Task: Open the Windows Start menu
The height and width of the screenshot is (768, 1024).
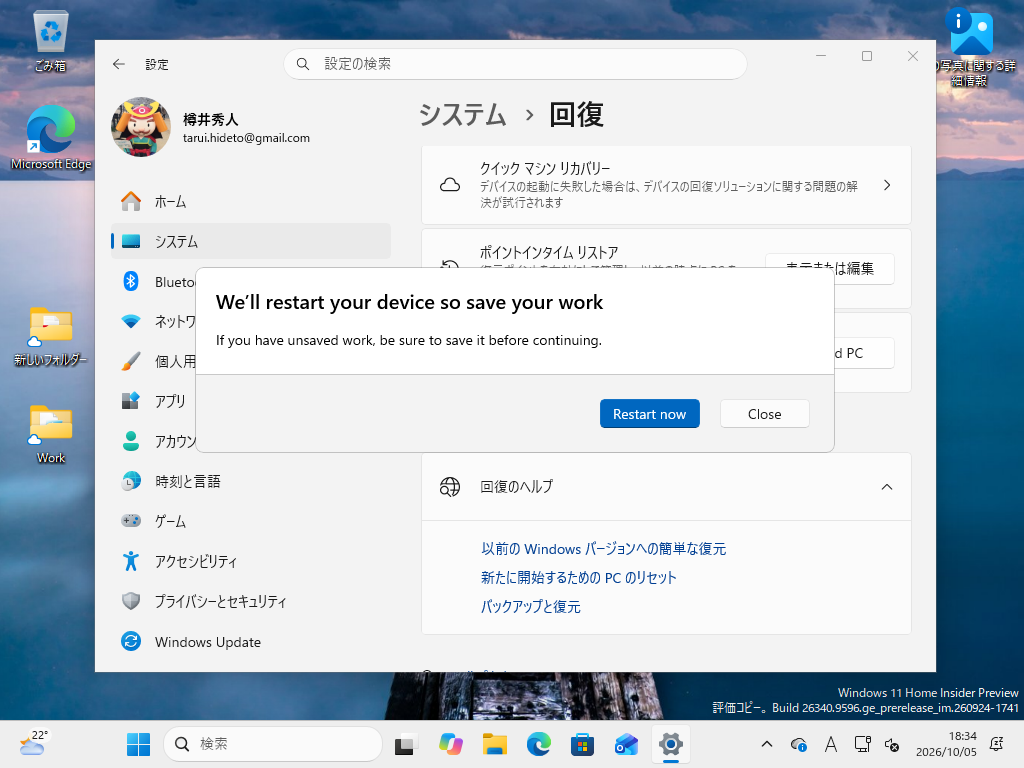Action: 138,744
